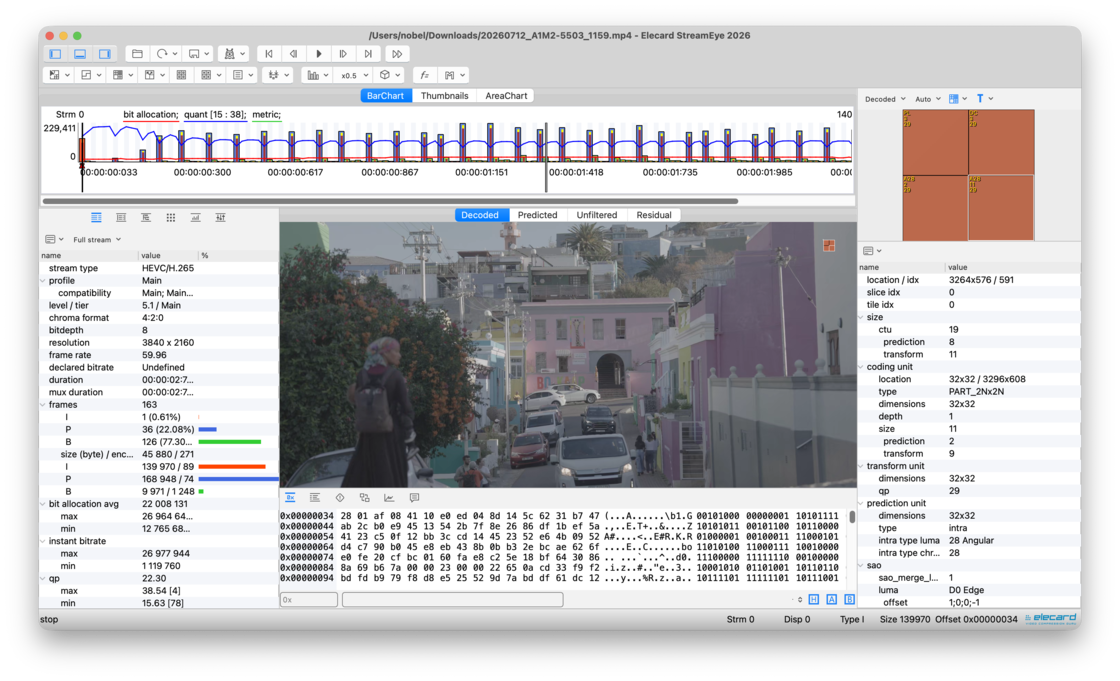Toggle the left sidebar panel visibility
This screenshot has height=681, width=1120.
[x=56, y=54]
